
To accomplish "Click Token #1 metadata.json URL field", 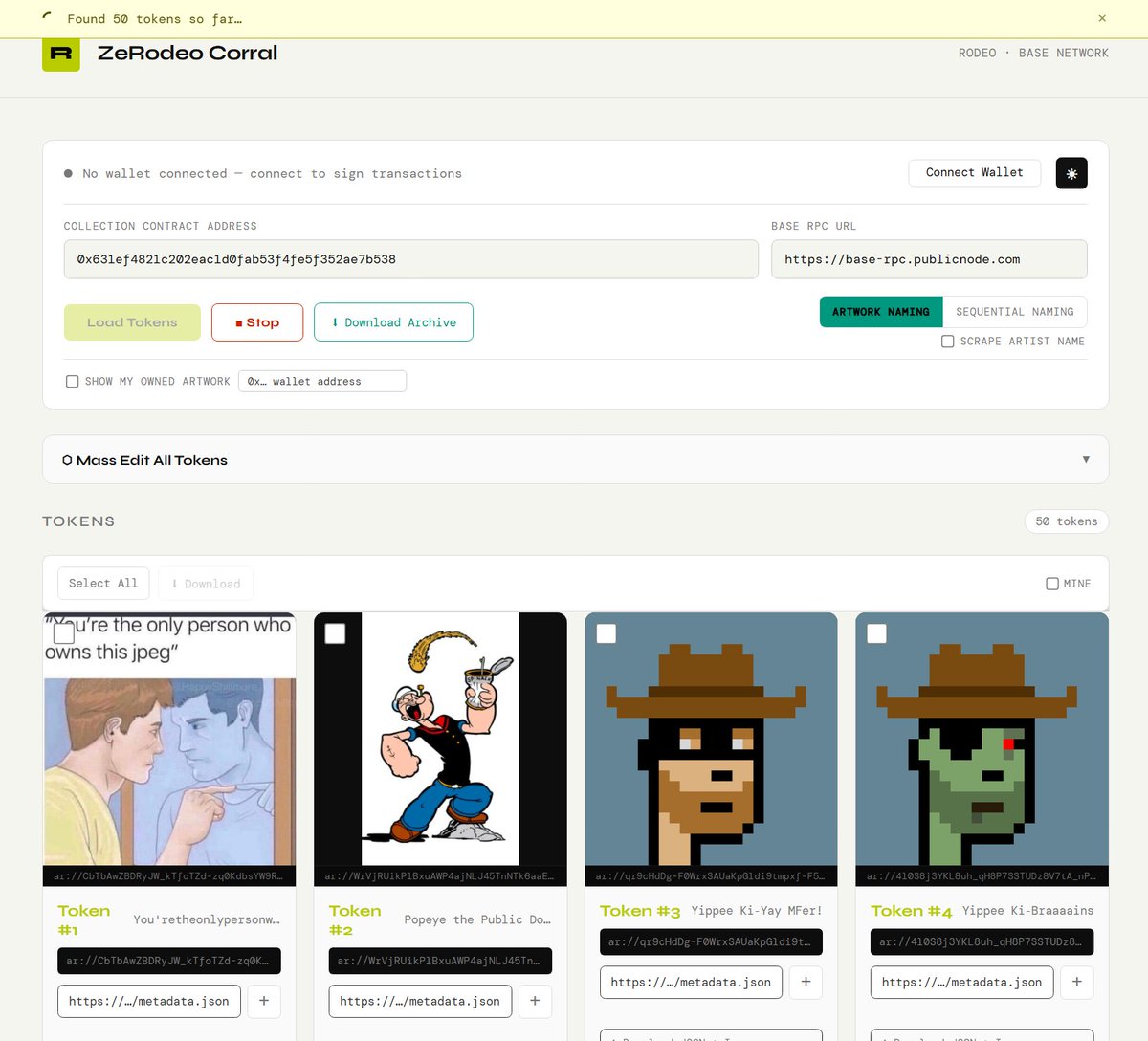I will click(x=149, y=1001).
